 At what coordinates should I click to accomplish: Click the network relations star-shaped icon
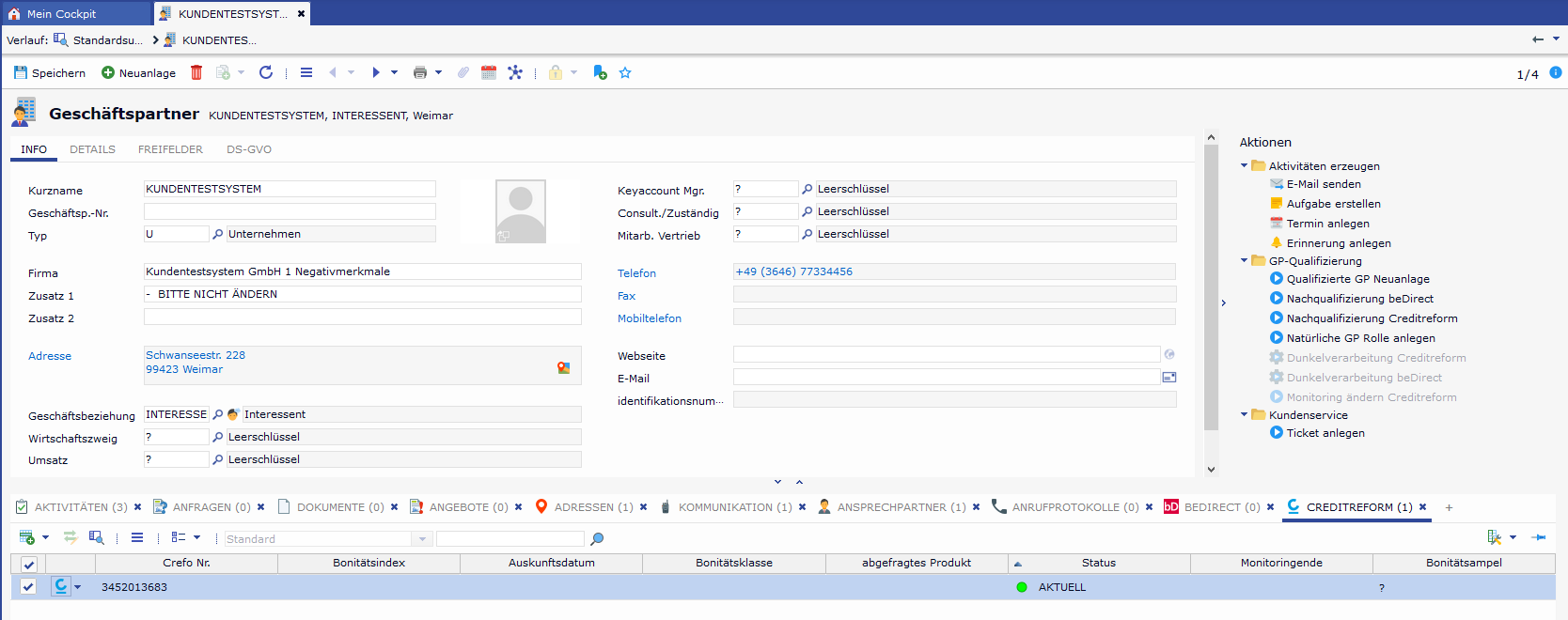point(515,72)
